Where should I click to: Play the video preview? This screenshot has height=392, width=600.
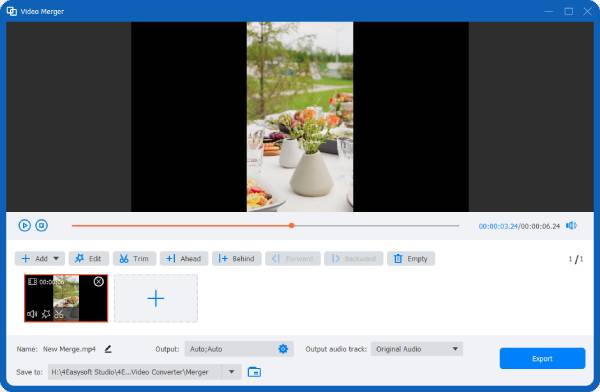[x=24, y=225]
